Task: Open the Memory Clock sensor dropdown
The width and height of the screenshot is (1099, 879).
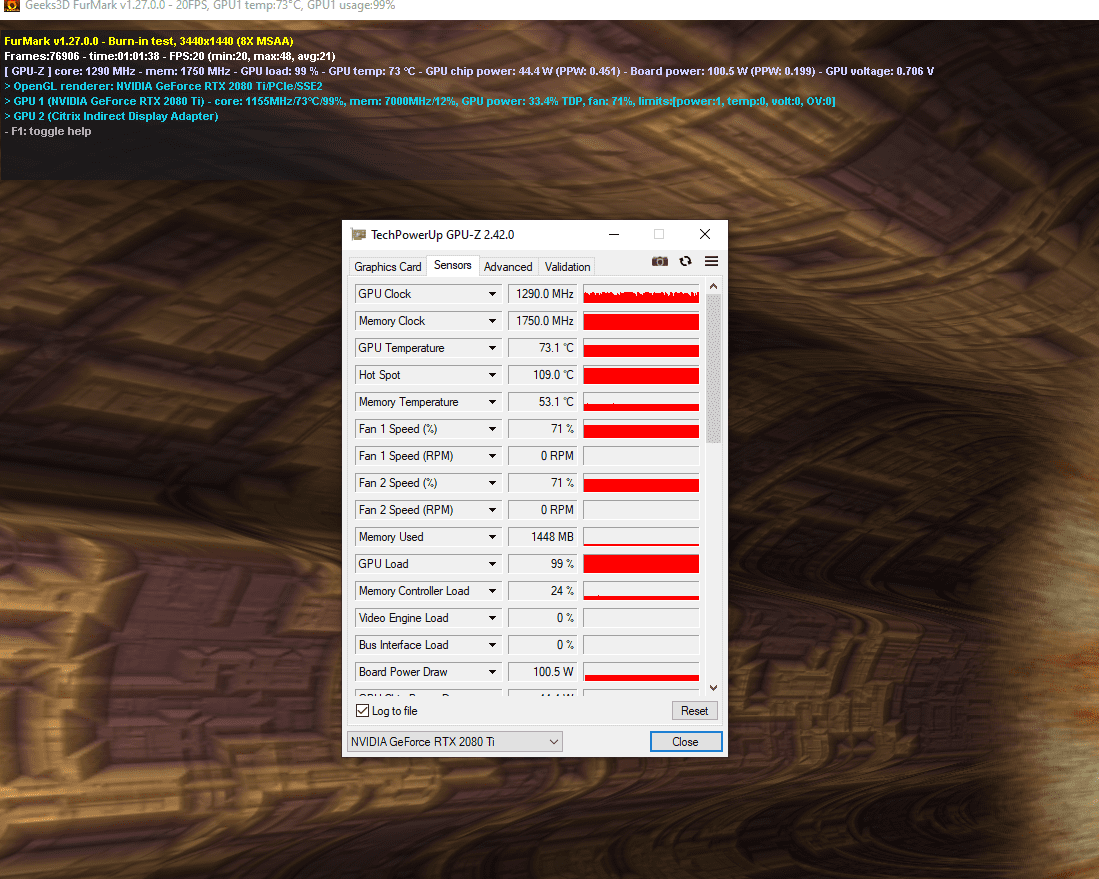Action: 493,321
